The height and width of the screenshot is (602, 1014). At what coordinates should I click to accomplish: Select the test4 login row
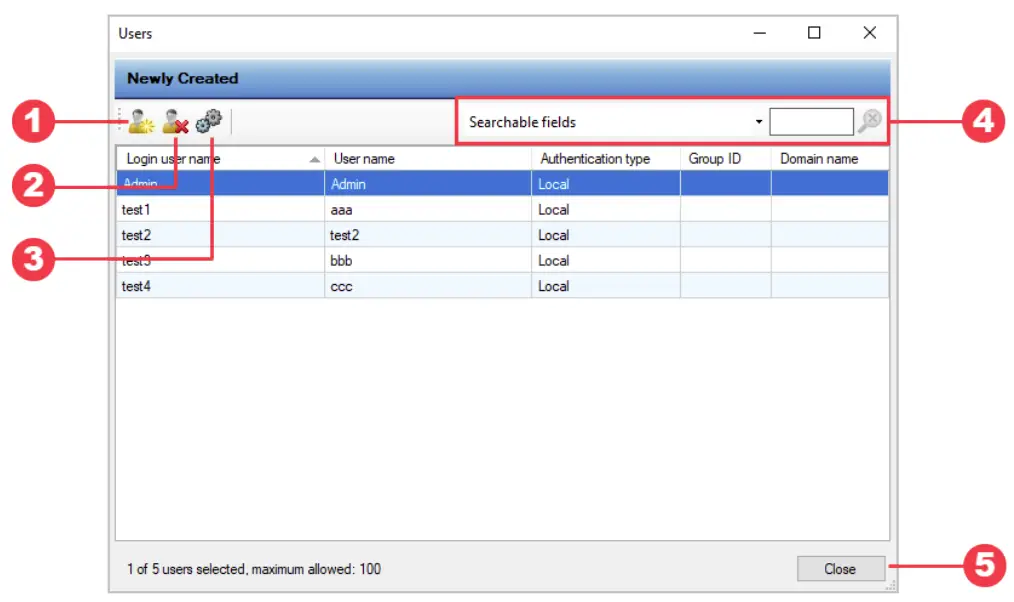click(x=502, y=286)
